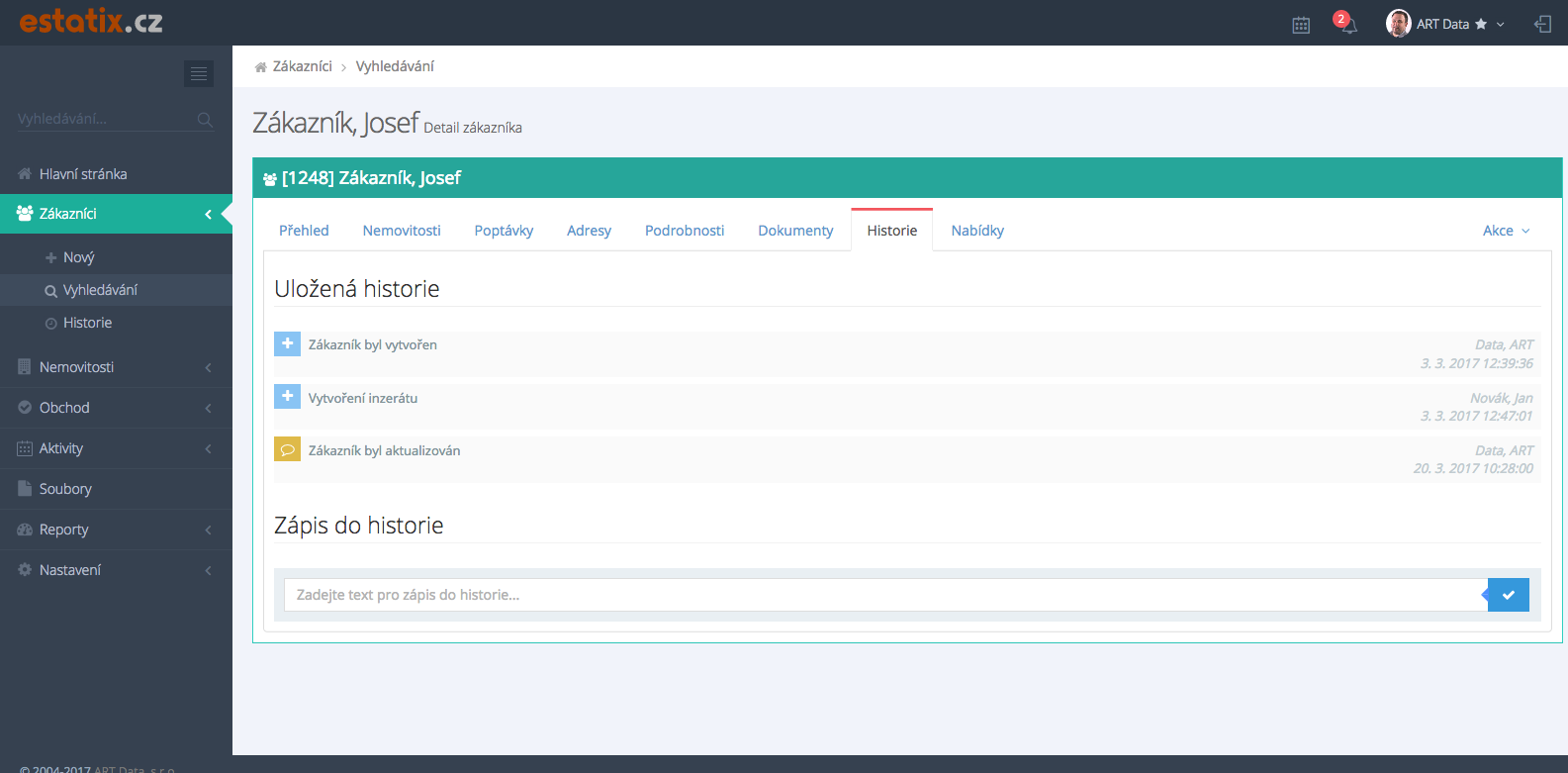Submit history entry with blue checkmark button
Screen dimensions: 1568x773
click(x=1509, y=595)
